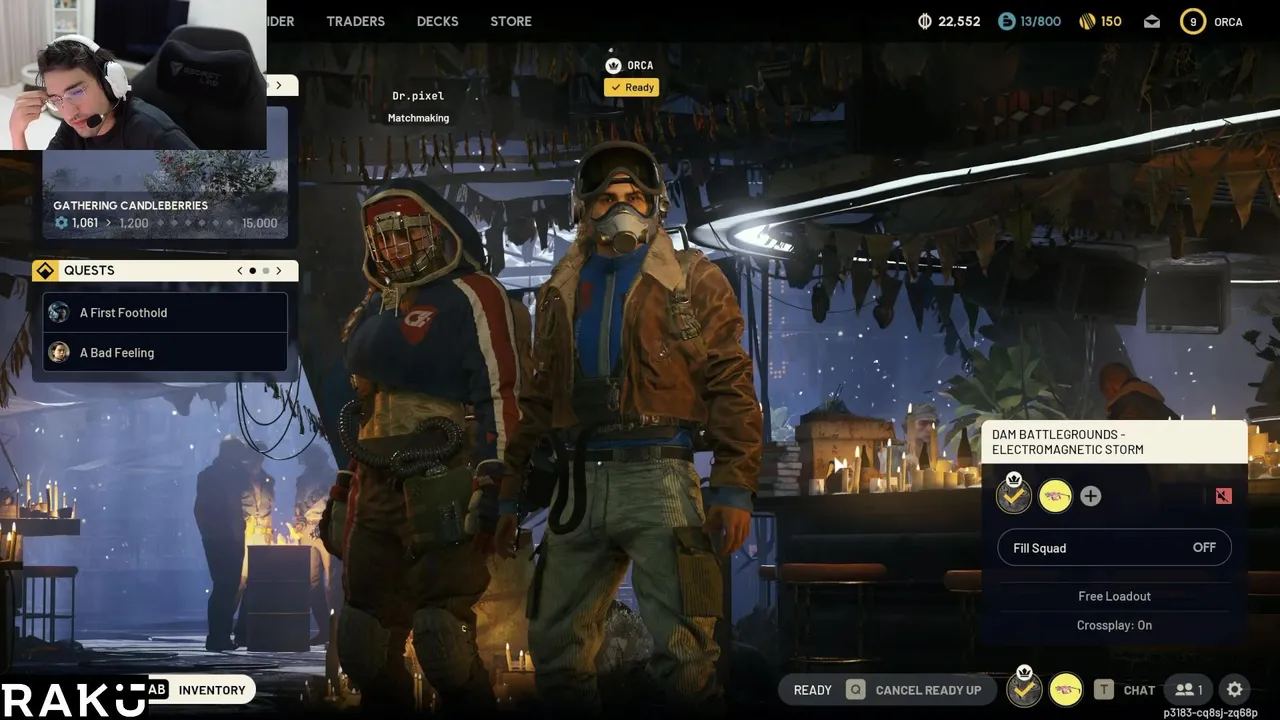Open the Decks tab
Screen dimensions: 1280x720
click(x=437, y=21)
